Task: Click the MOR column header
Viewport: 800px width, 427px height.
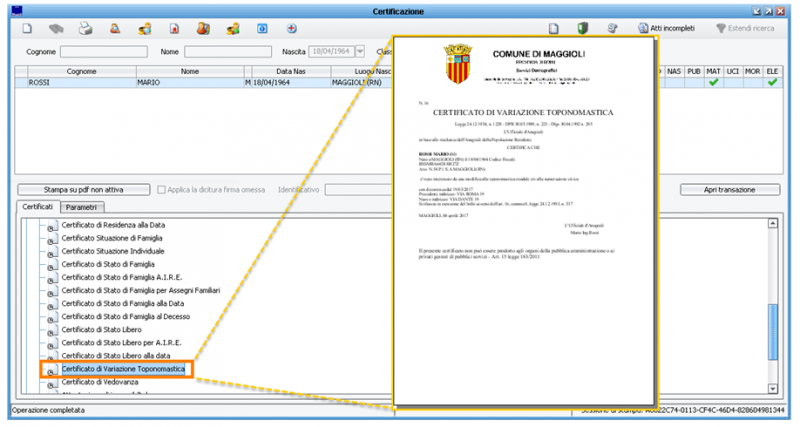Action: (753, 71)
